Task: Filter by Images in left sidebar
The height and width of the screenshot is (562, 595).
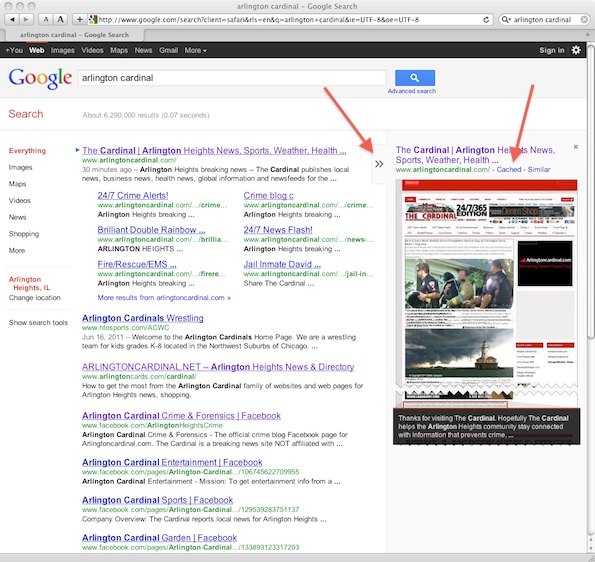Action: click(x=20, y=167)
